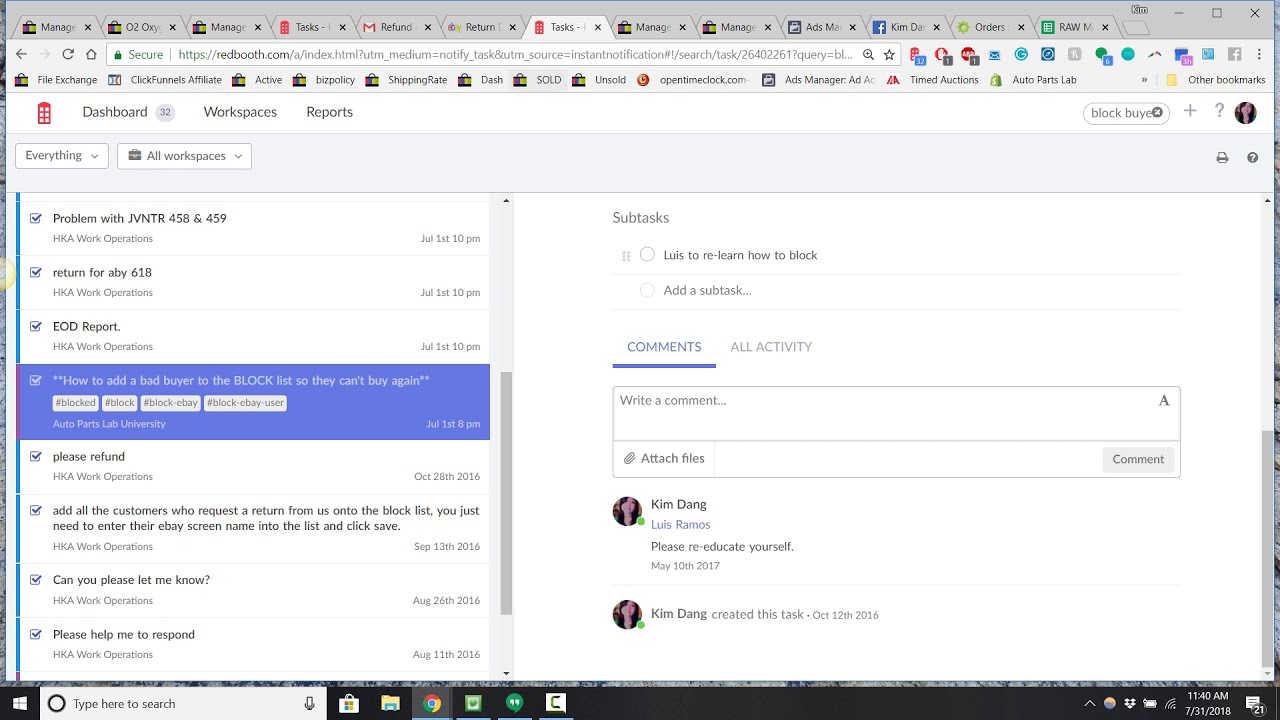Screen dimensions: 1280x720
Task: Toggle checkbox for 'please refund' task
Action: [x=36, y=456]
